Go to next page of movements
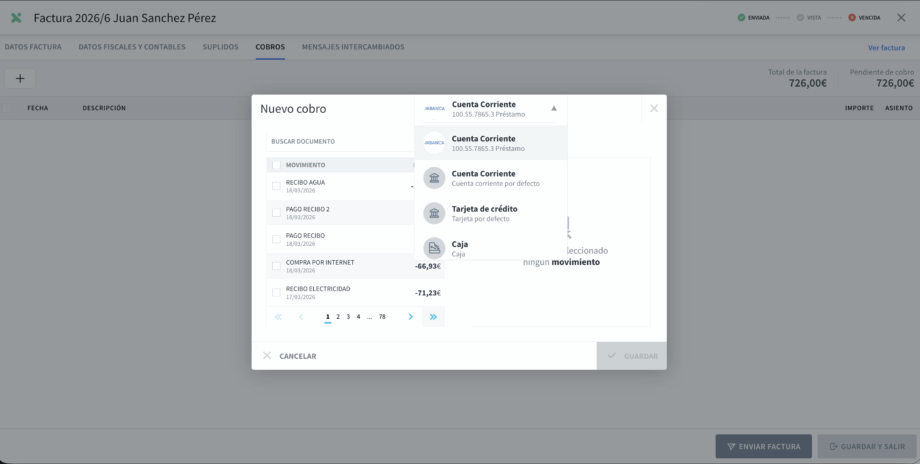This screenshot has width=920, height=464. pos(410,317)
